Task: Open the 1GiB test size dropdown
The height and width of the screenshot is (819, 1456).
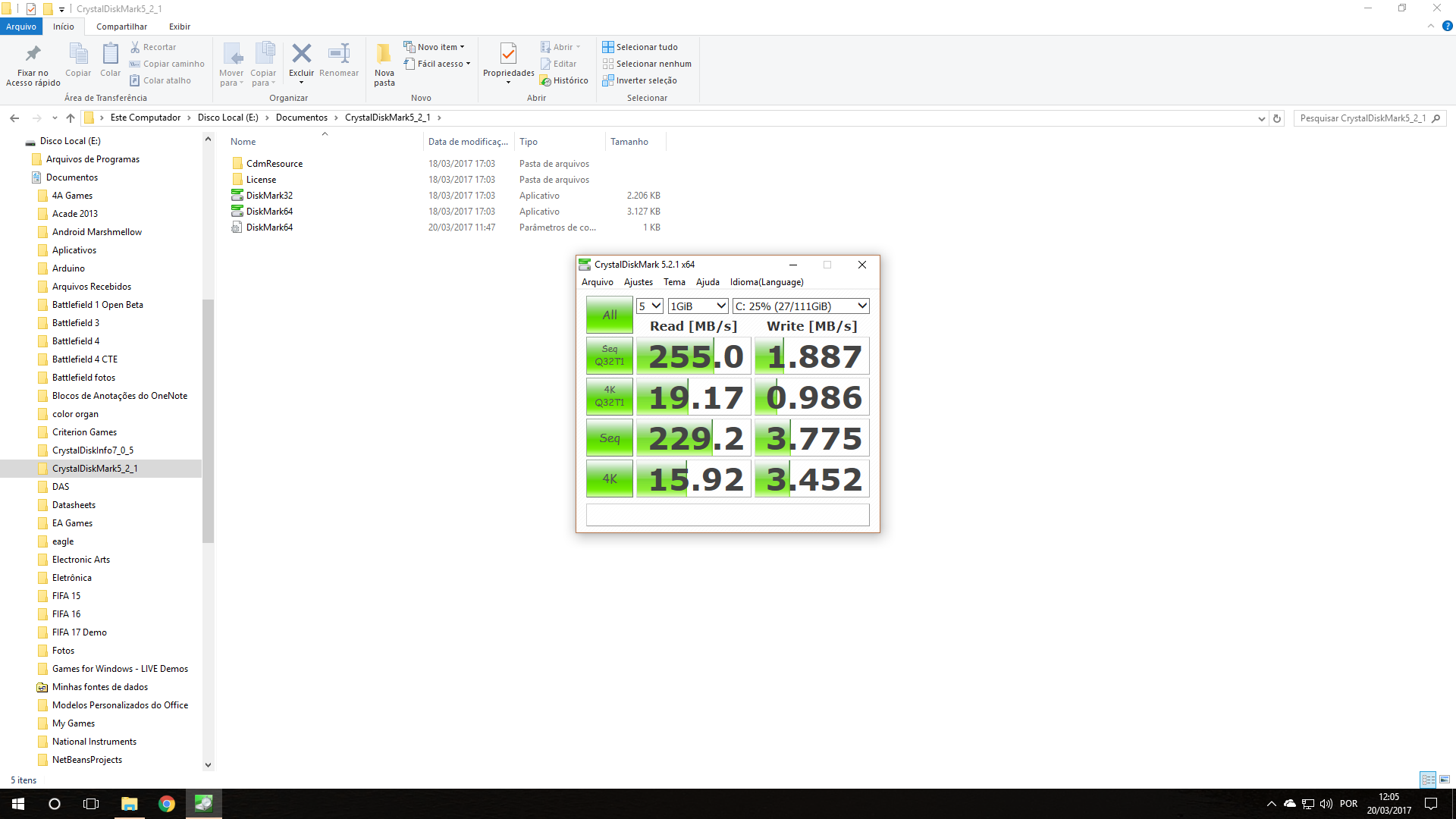Action: click(x=698, y=306)
